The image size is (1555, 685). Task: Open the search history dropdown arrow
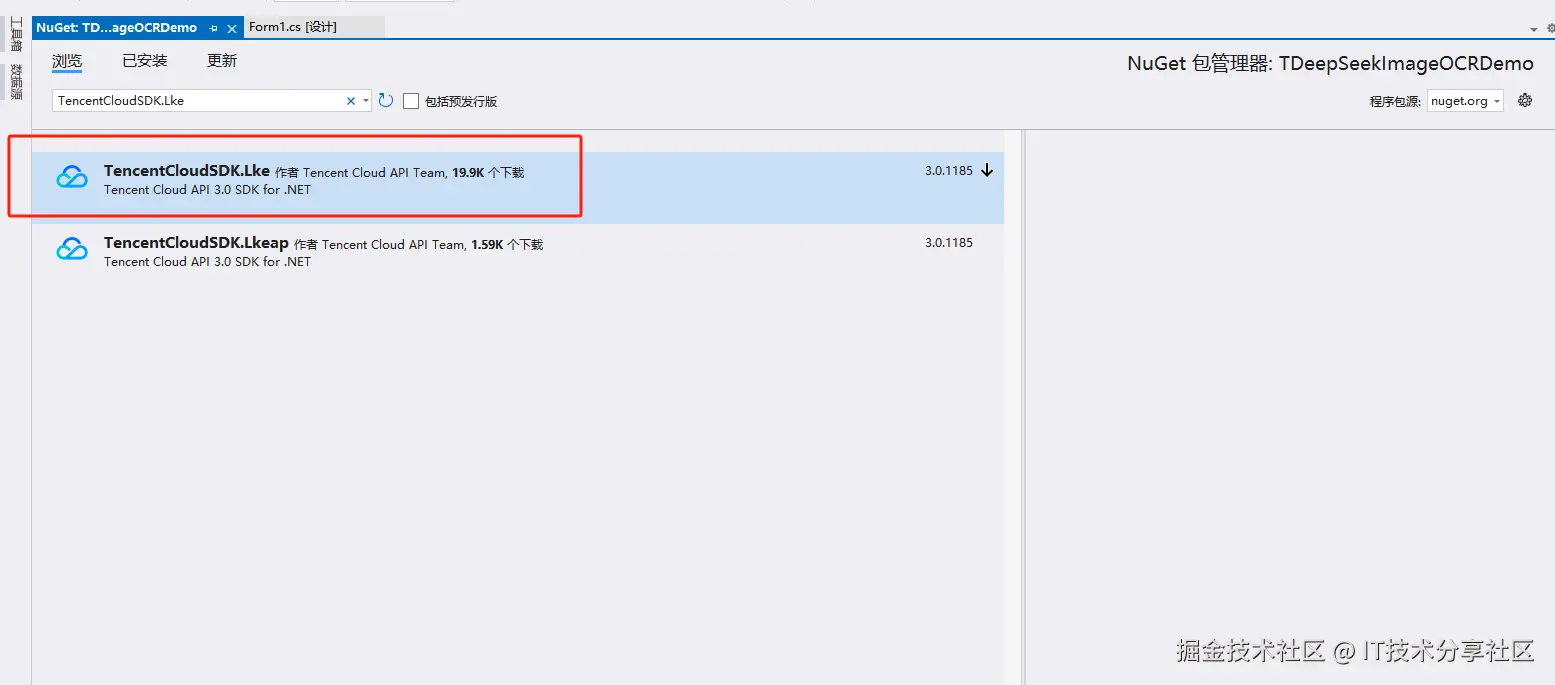[x=366, y=101]
